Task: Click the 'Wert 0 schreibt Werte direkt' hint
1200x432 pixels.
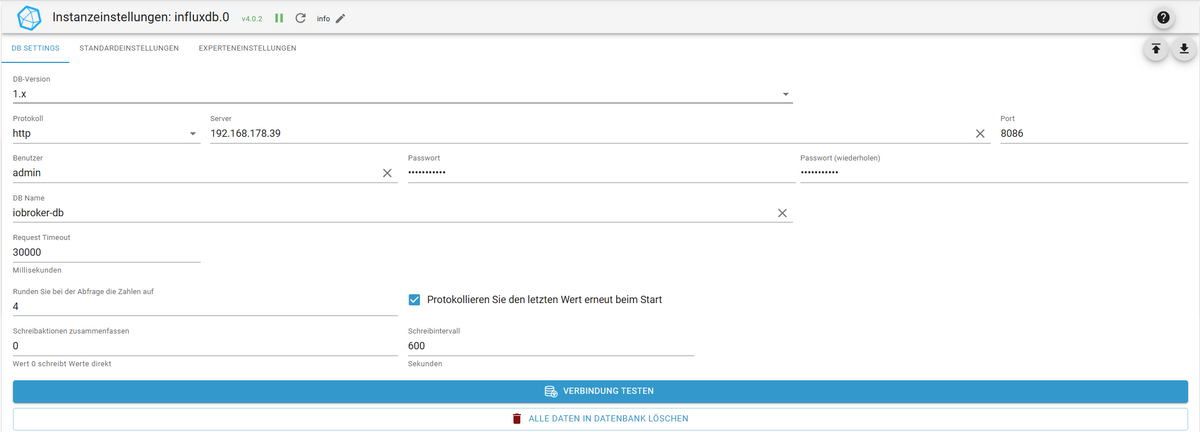Action: [62, 364]
